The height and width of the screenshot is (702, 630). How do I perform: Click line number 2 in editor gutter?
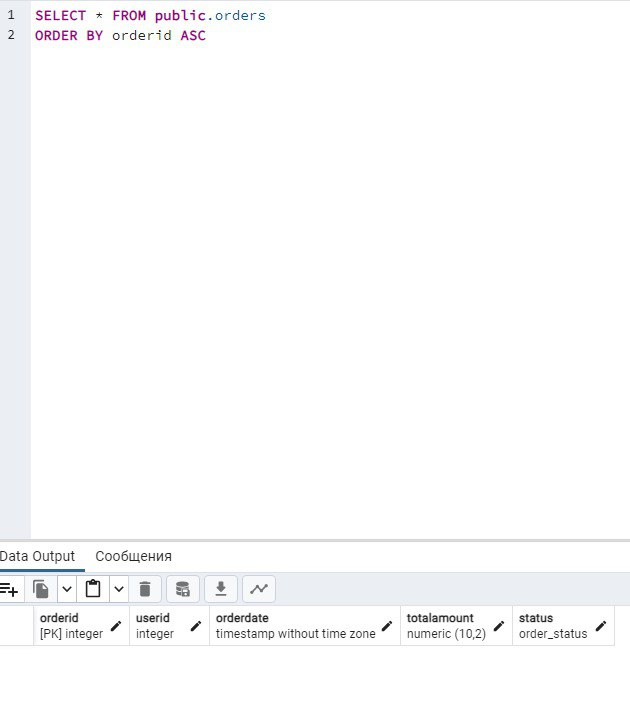click(11, 35)
